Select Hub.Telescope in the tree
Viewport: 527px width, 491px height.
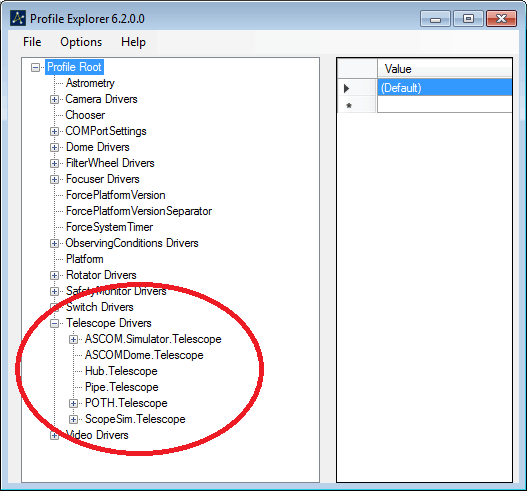(121, 371)
